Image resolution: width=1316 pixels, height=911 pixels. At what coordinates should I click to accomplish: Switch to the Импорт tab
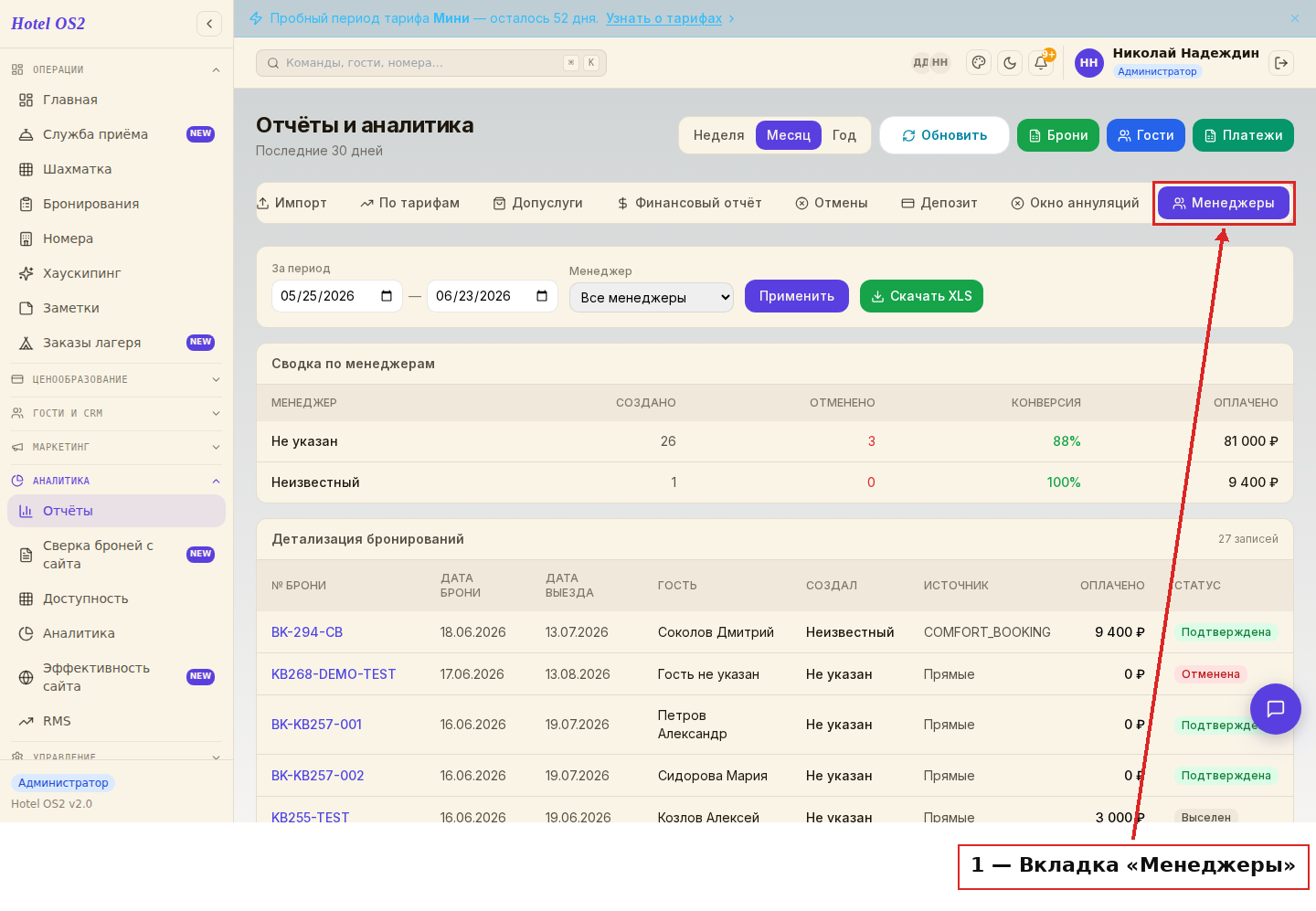[x=292, y=203]
